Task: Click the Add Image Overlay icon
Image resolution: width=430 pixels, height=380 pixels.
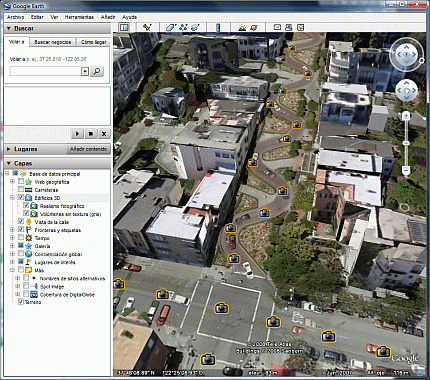Action: pyautogui.click(x=195, y=27)
